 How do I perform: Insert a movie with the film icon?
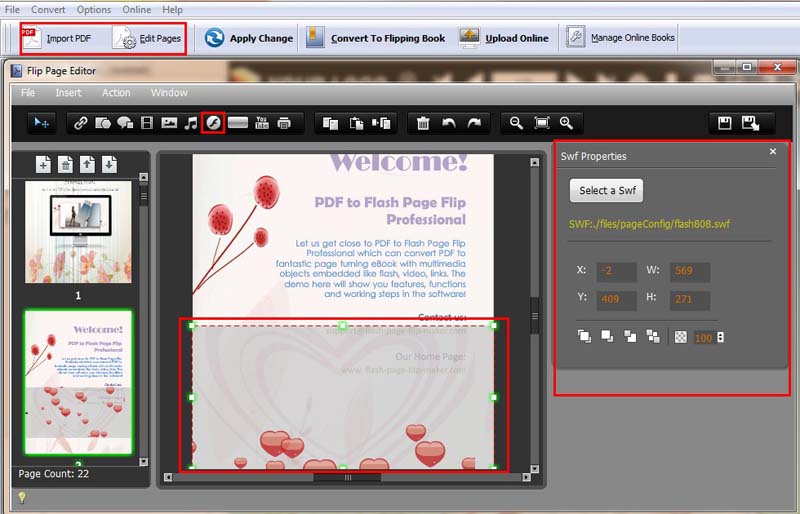click(x=147, y=123)
